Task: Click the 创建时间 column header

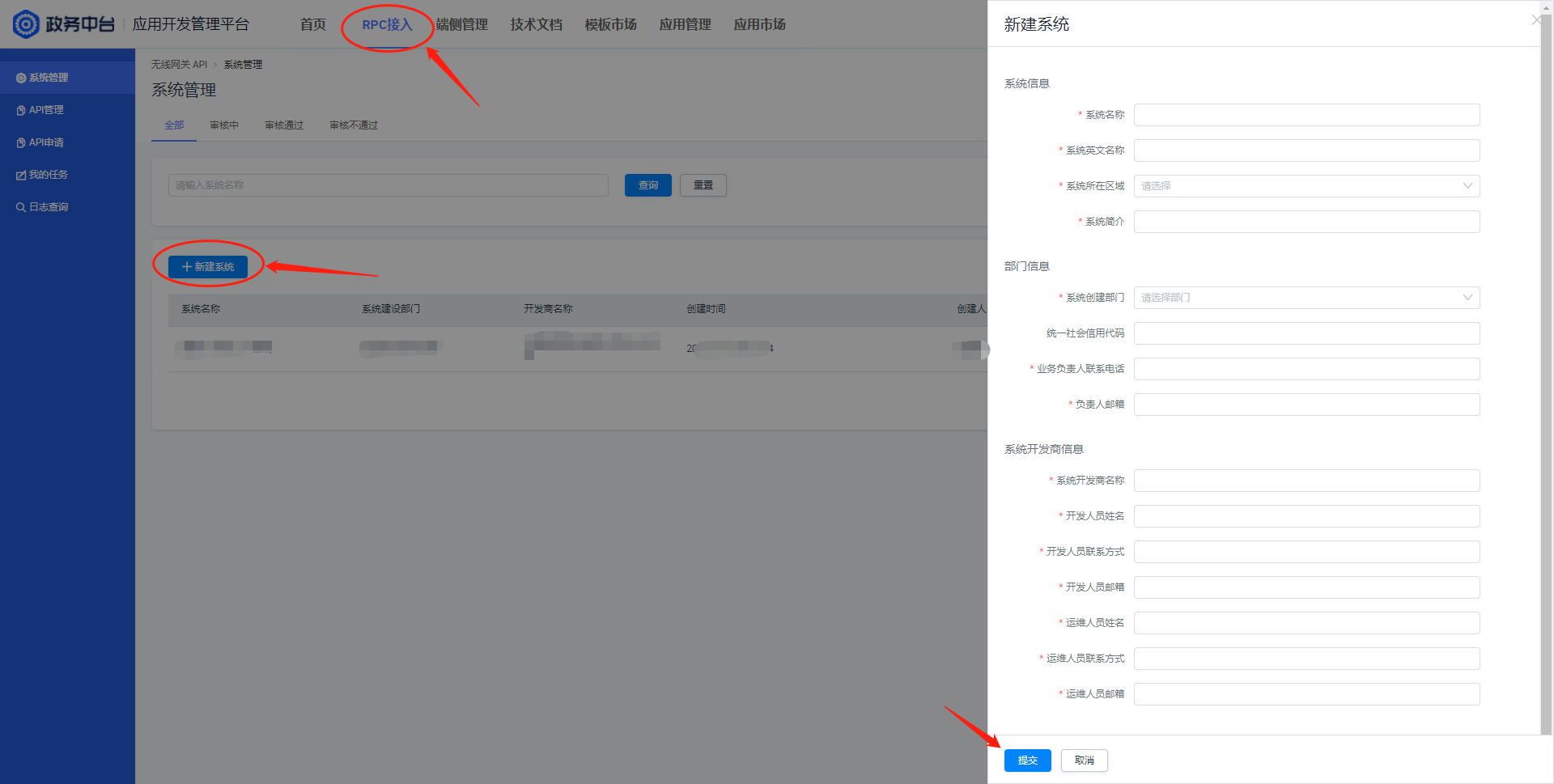Action: tap(706, 309)
